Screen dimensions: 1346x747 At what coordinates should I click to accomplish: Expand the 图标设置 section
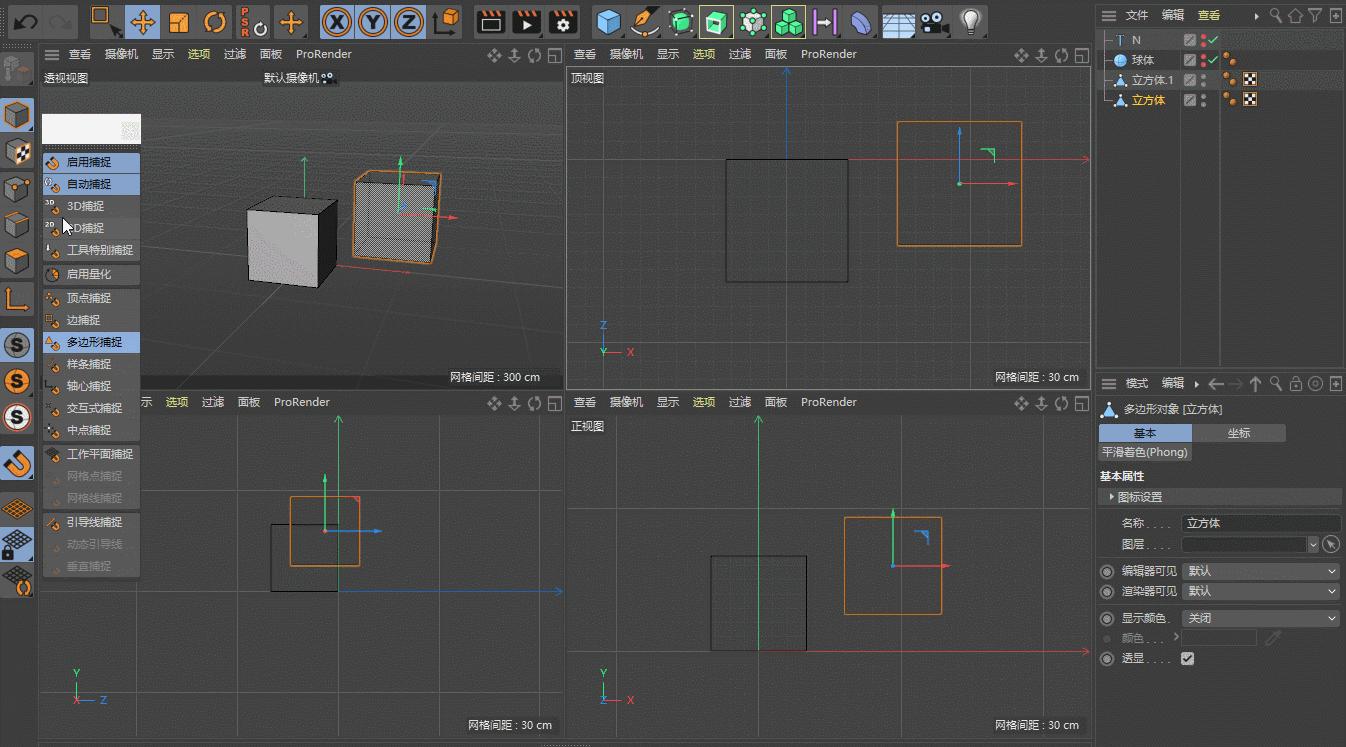tap(1139, 497)
